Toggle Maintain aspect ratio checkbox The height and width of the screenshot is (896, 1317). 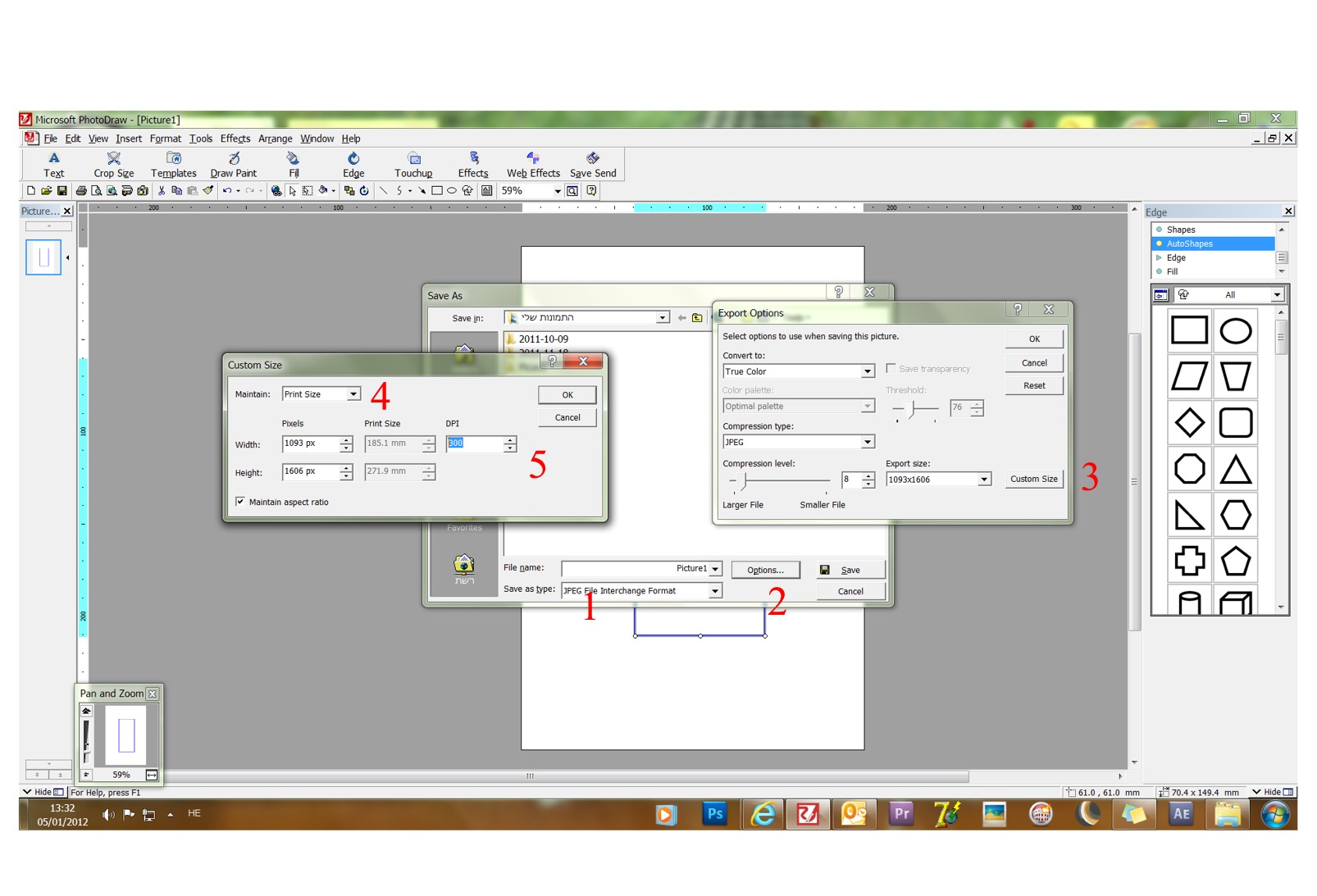[x=240, y=502]
